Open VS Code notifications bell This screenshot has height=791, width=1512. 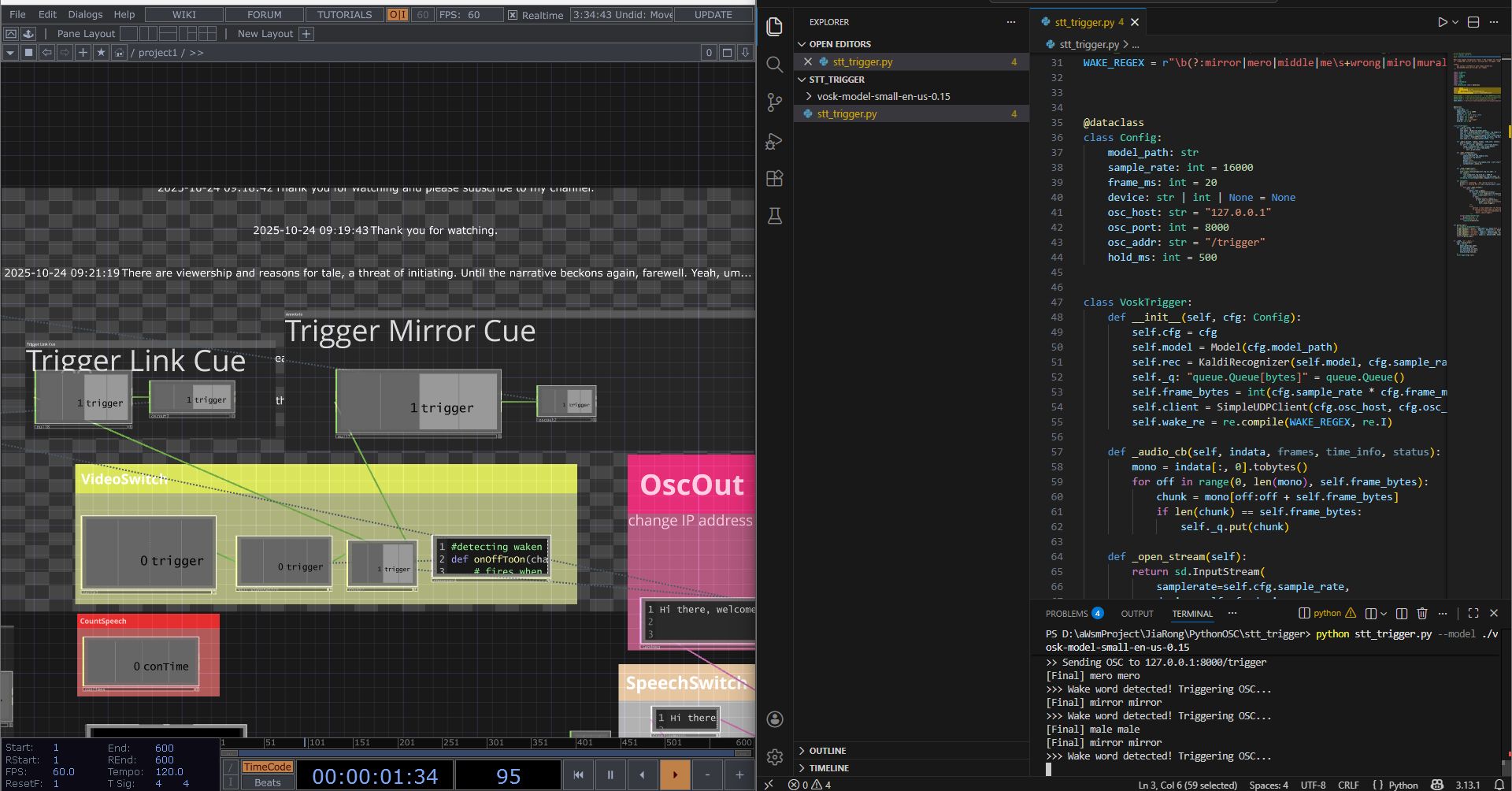pyautogui.click(x=1499, y=785)
